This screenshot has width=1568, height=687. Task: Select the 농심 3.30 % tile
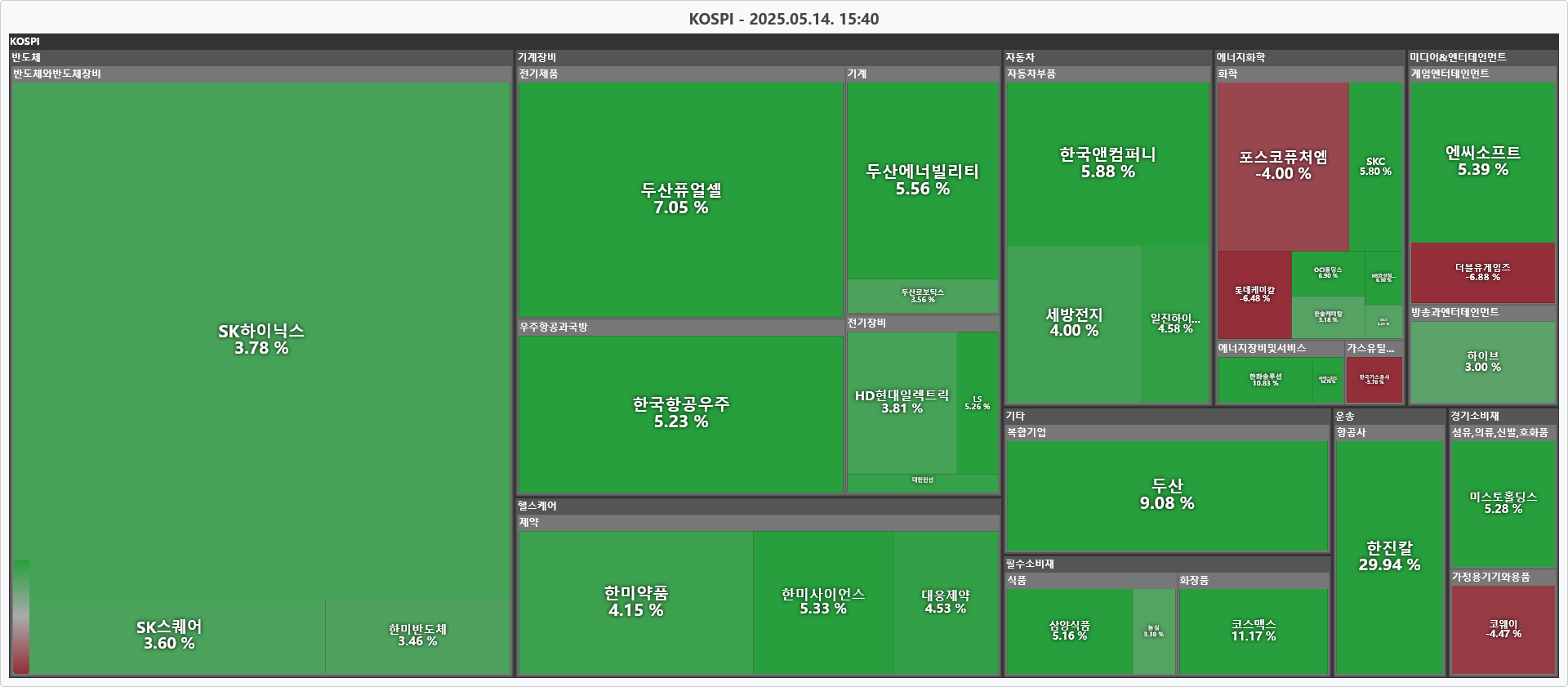[1153, 631]
